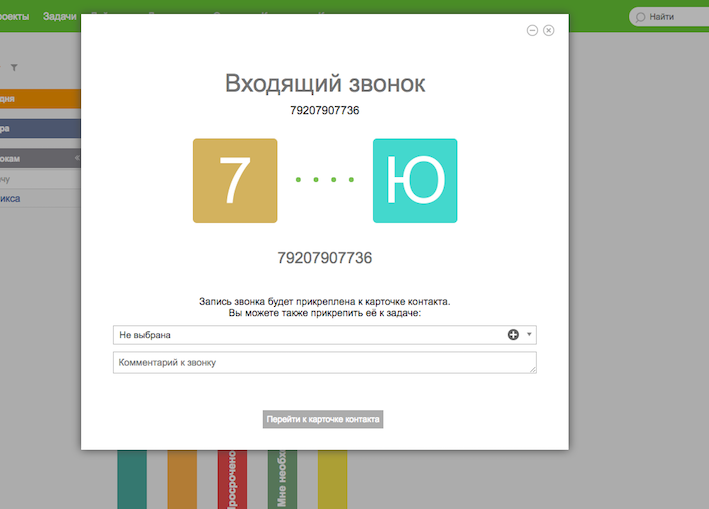Click the caller avatar with number 7
The image size is (709, 509).
coord(234,181)
